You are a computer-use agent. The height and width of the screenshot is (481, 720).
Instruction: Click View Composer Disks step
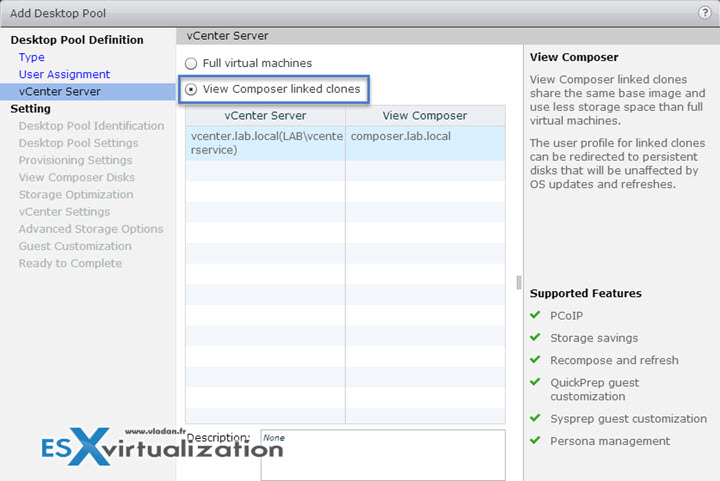(x=77, y=178)
